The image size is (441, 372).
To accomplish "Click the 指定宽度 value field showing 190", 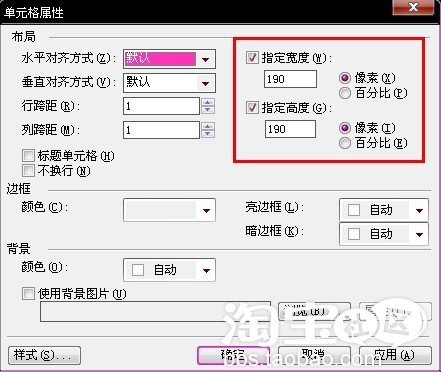I will tap(290, 79).
